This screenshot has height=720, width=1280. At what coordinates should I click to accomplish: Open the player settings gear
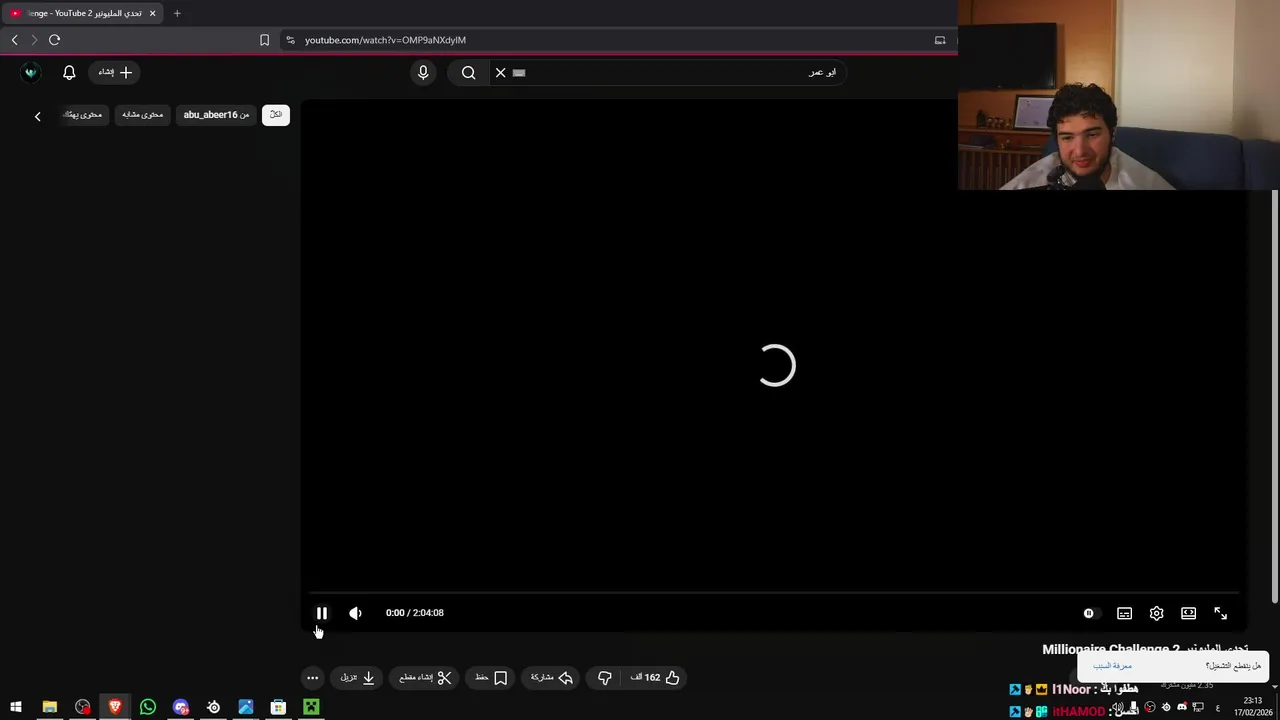point(1156,613)
